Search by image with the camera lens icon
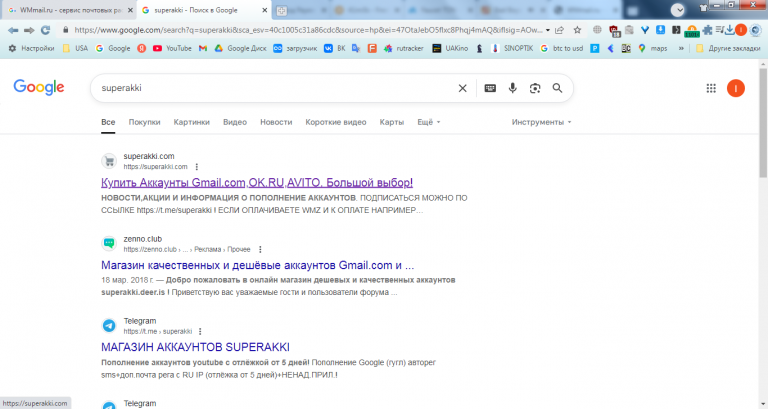 [535, 88]
